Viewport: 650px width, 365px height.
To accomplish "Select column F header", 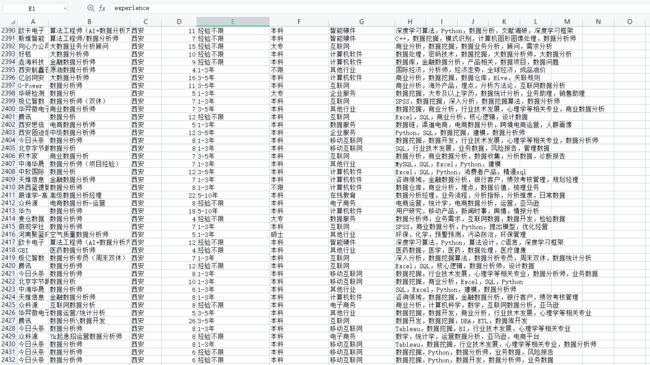I will (x=299, y=22).
